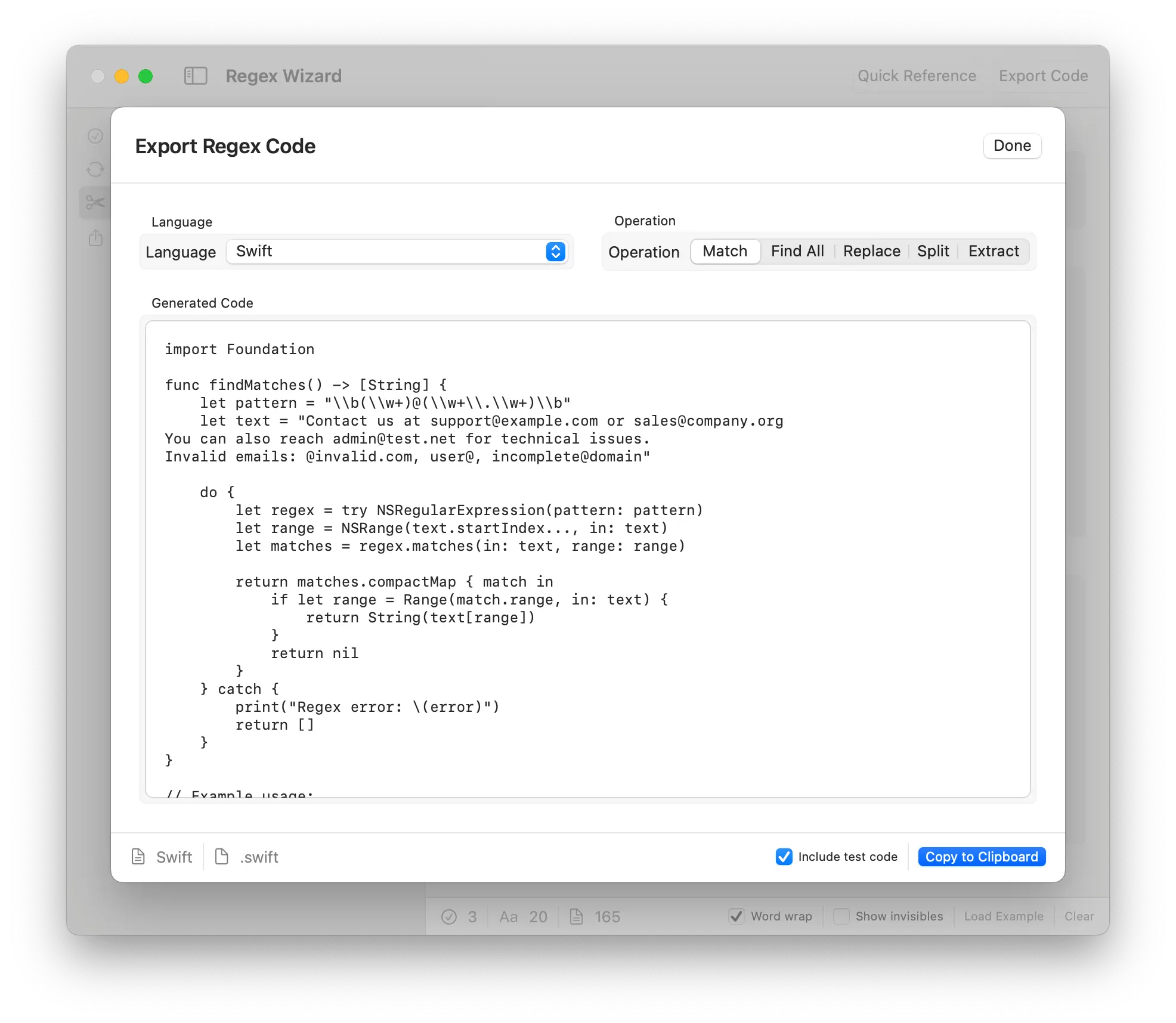Click the share export sidebar icon
Screen dimensions: 1176x1023
click(95, 238)
